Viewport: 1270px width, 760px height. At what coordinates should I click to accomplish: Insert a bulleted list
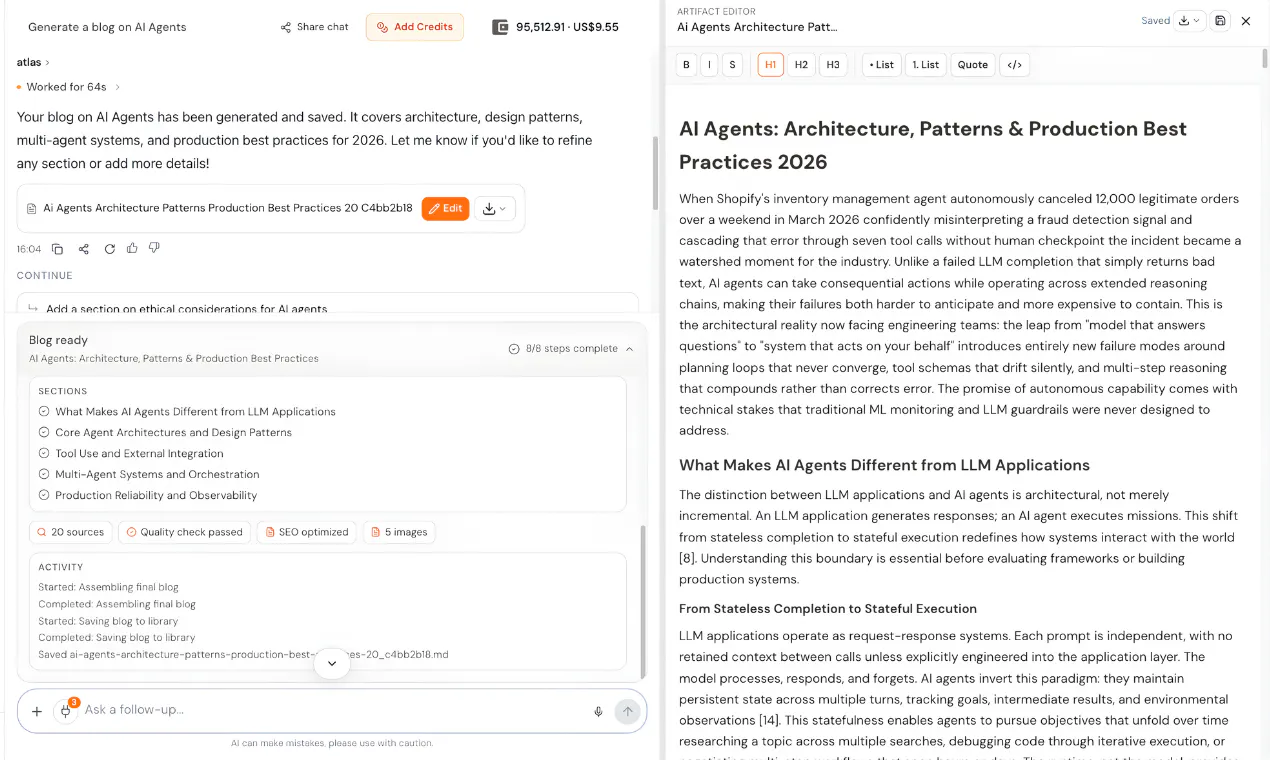click(x=882, y=65)
